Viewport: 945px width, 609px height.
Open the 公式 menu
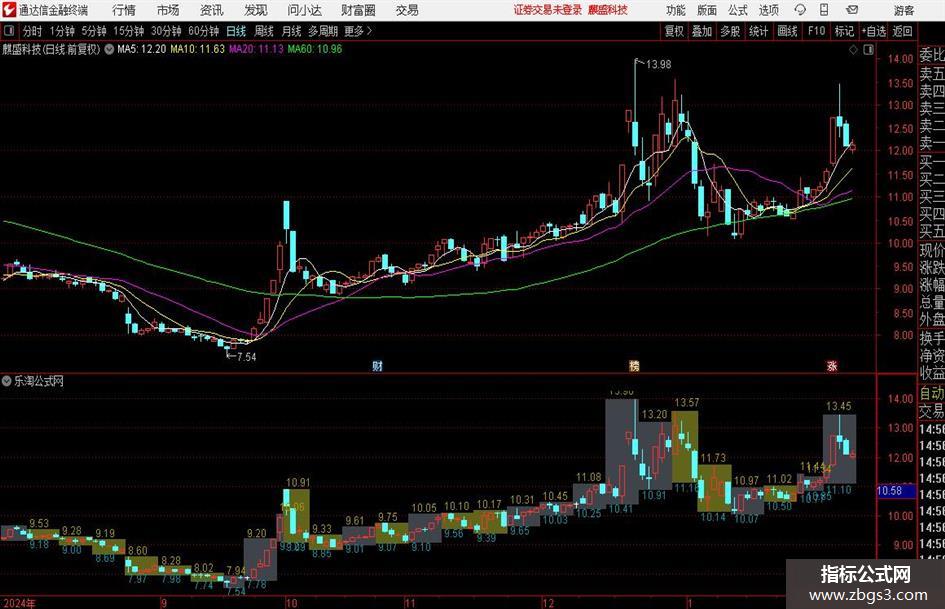click(x=737, y=10)
